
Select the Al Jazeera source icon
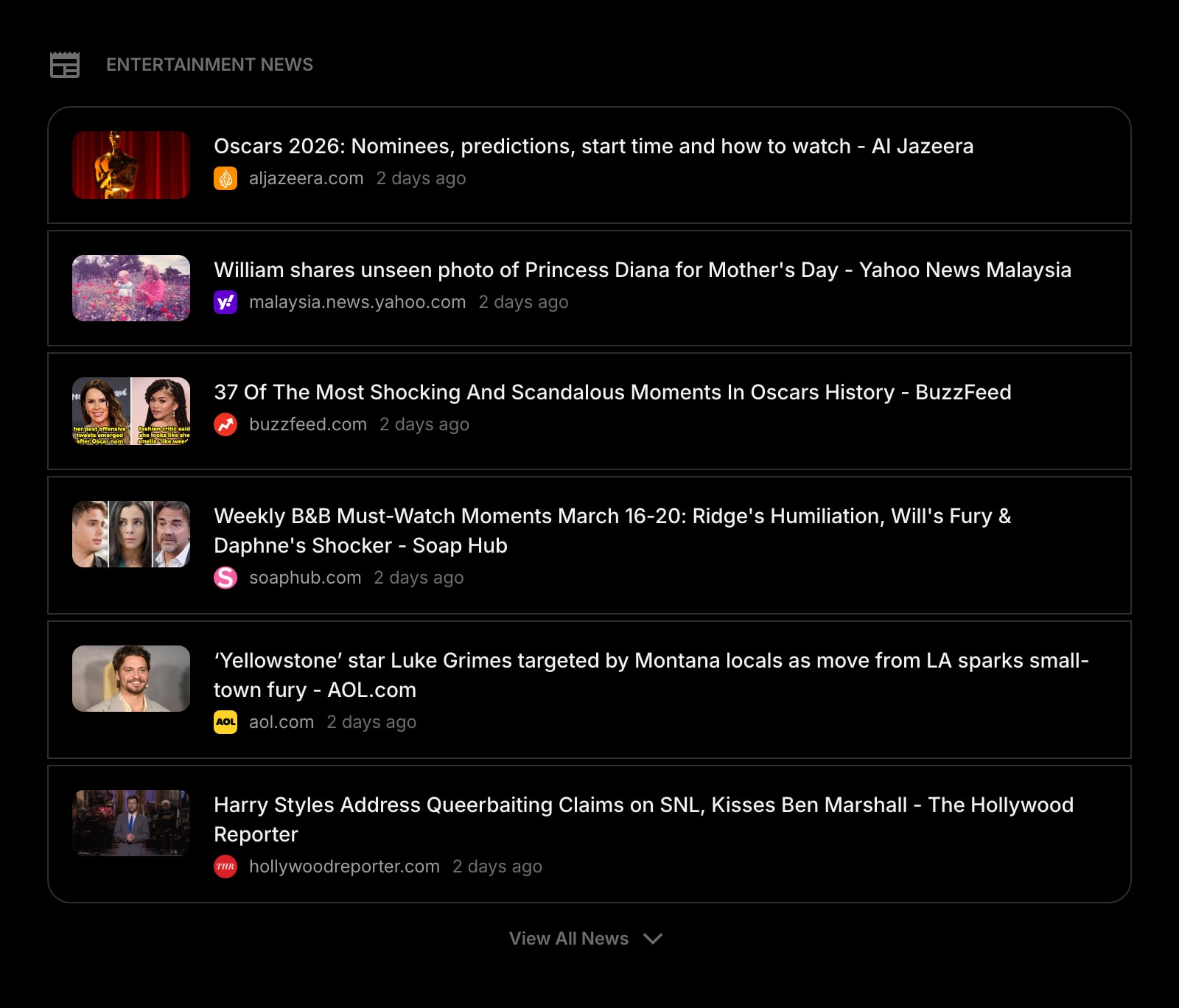(x=225, y=178)
